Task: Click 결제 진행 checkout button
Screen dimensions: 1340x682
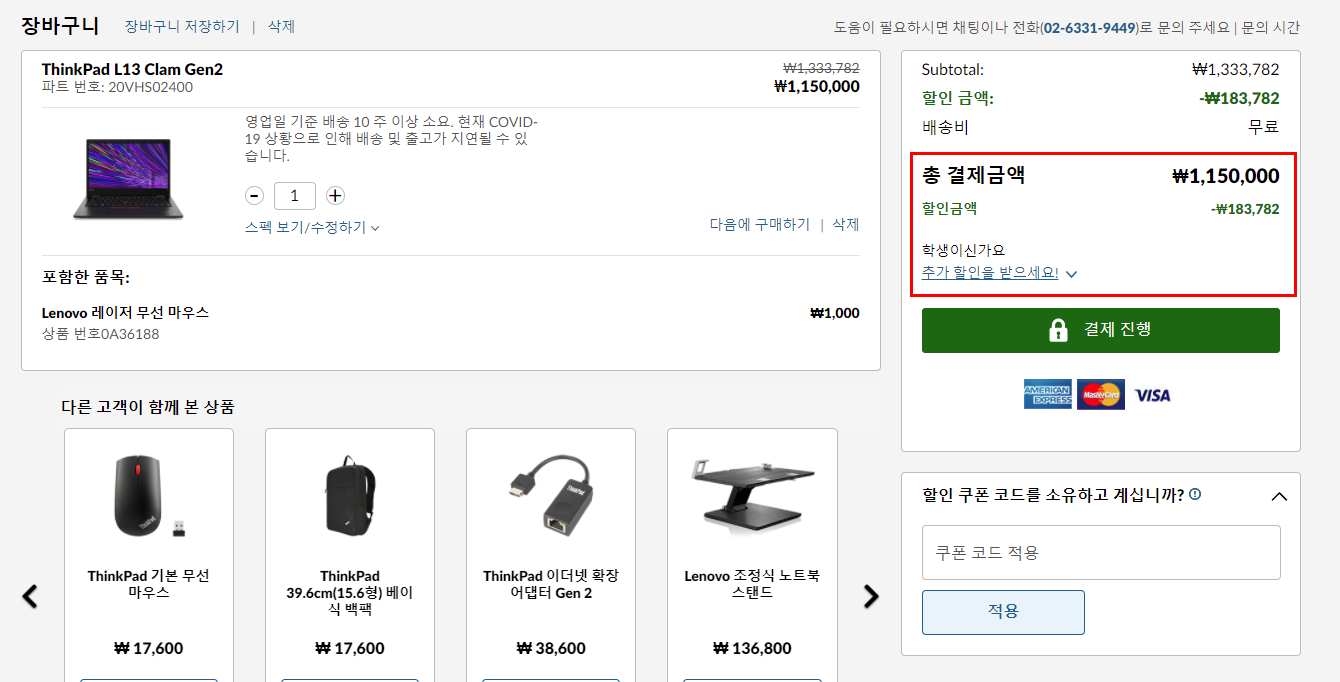Action: click(1101, 330)
